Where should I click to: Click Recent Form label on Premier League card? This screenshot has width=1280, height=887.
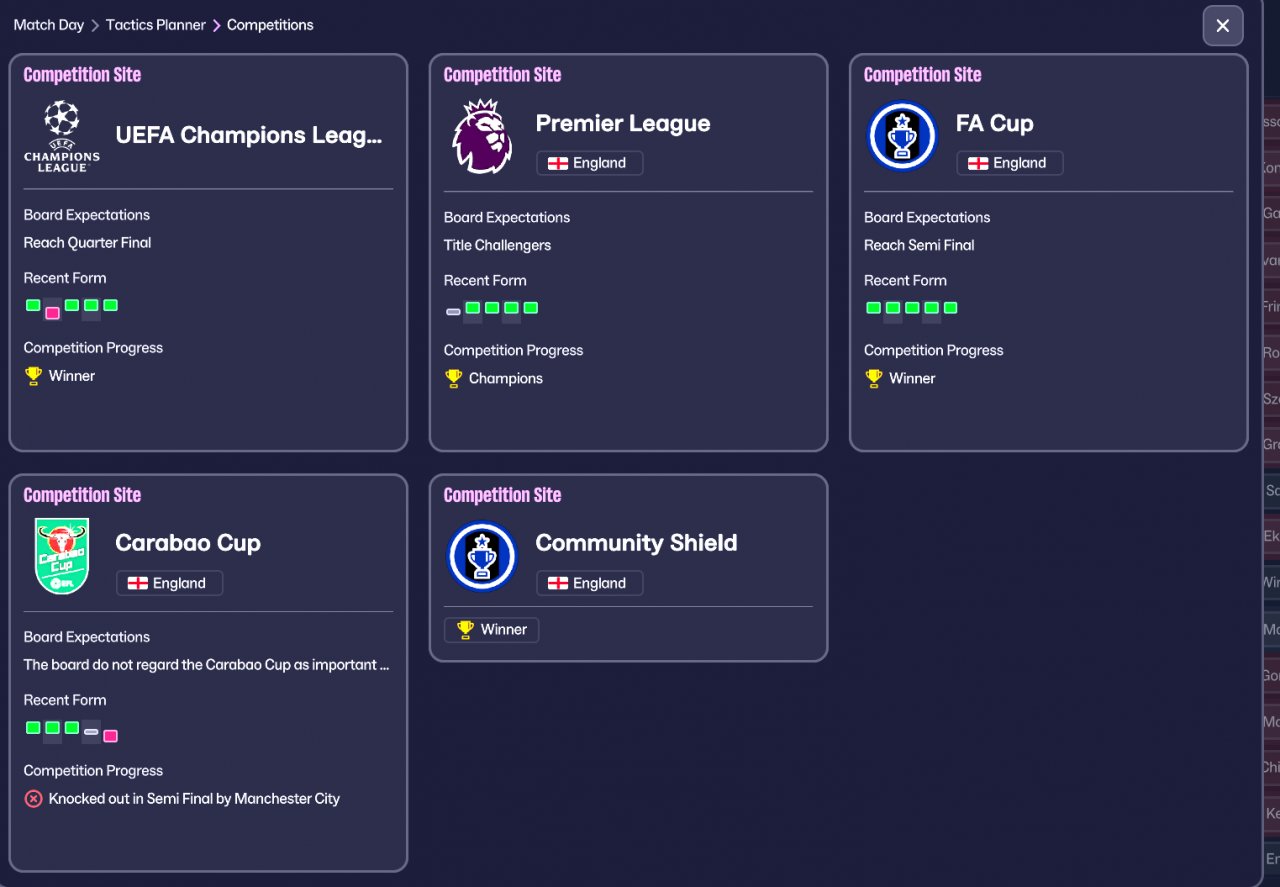pyautogui.click(x=485, y=280)
